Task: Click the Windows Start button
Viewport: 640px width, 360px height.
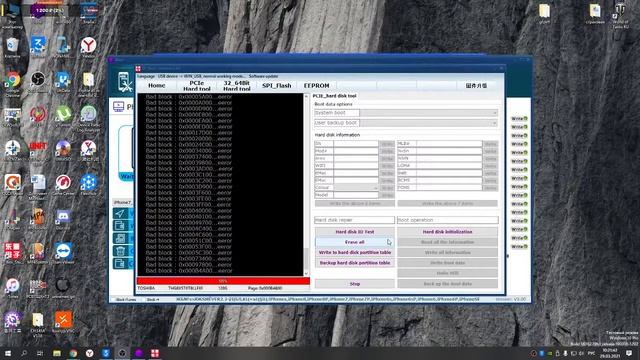Action: point(7,353)
